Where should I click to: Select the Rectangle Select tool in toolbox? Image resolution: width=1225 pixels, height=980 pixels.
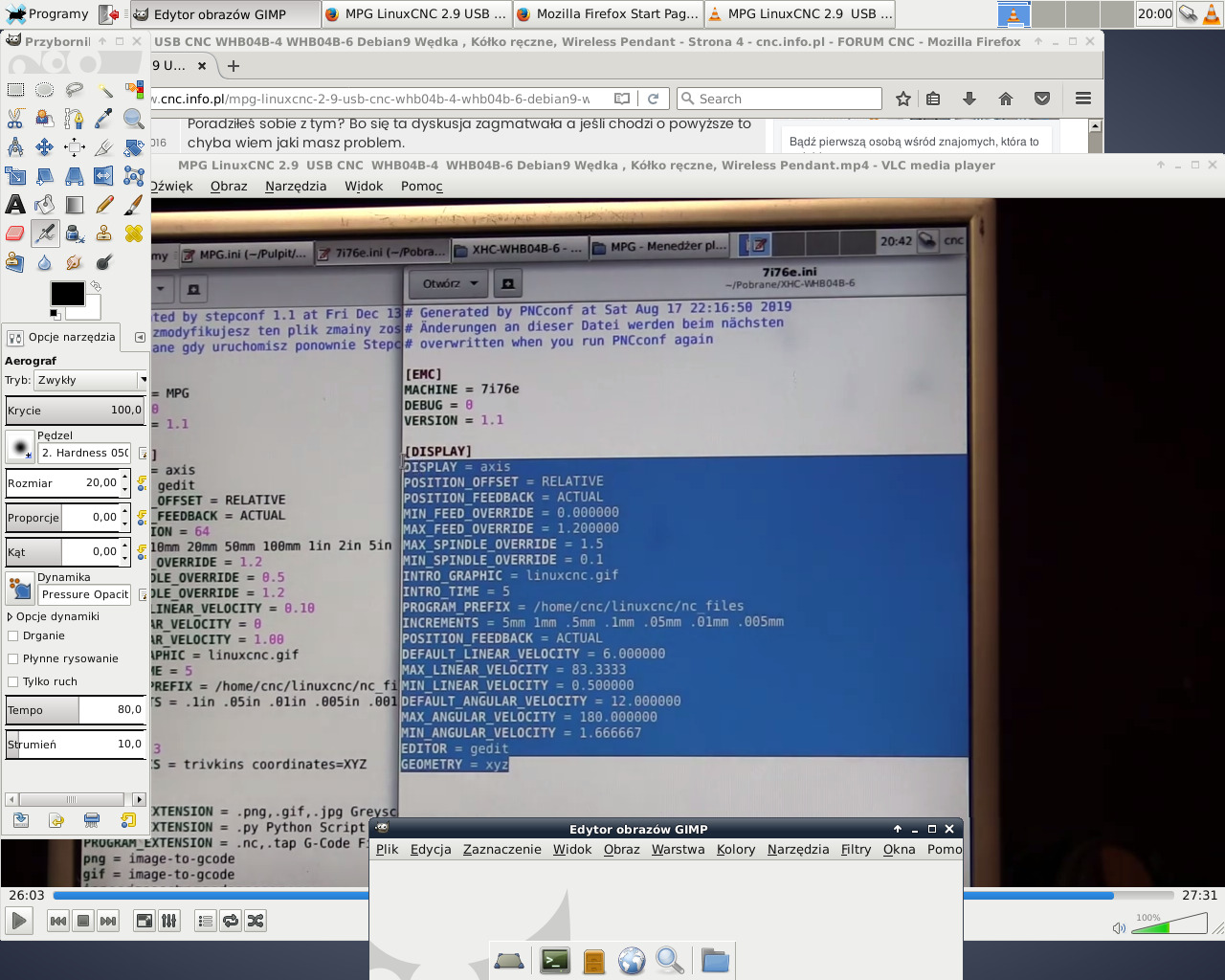point(15,90)
